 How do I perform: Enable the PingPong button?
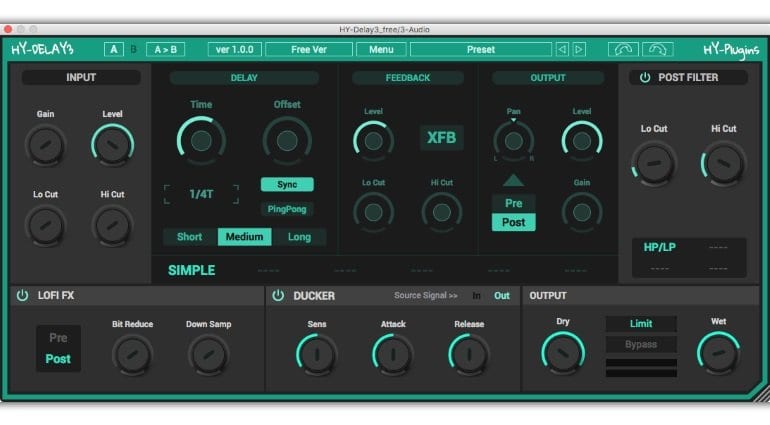point(287,209)
